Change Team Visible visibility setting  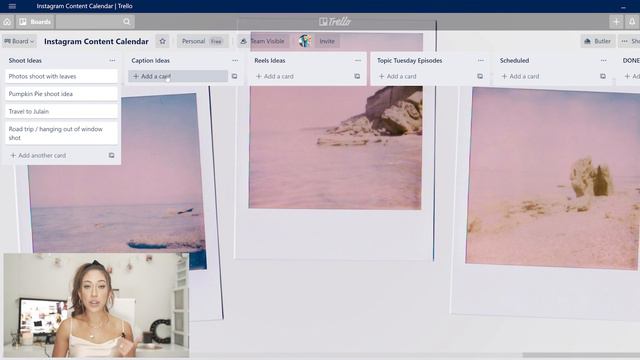tap(262, 41)
